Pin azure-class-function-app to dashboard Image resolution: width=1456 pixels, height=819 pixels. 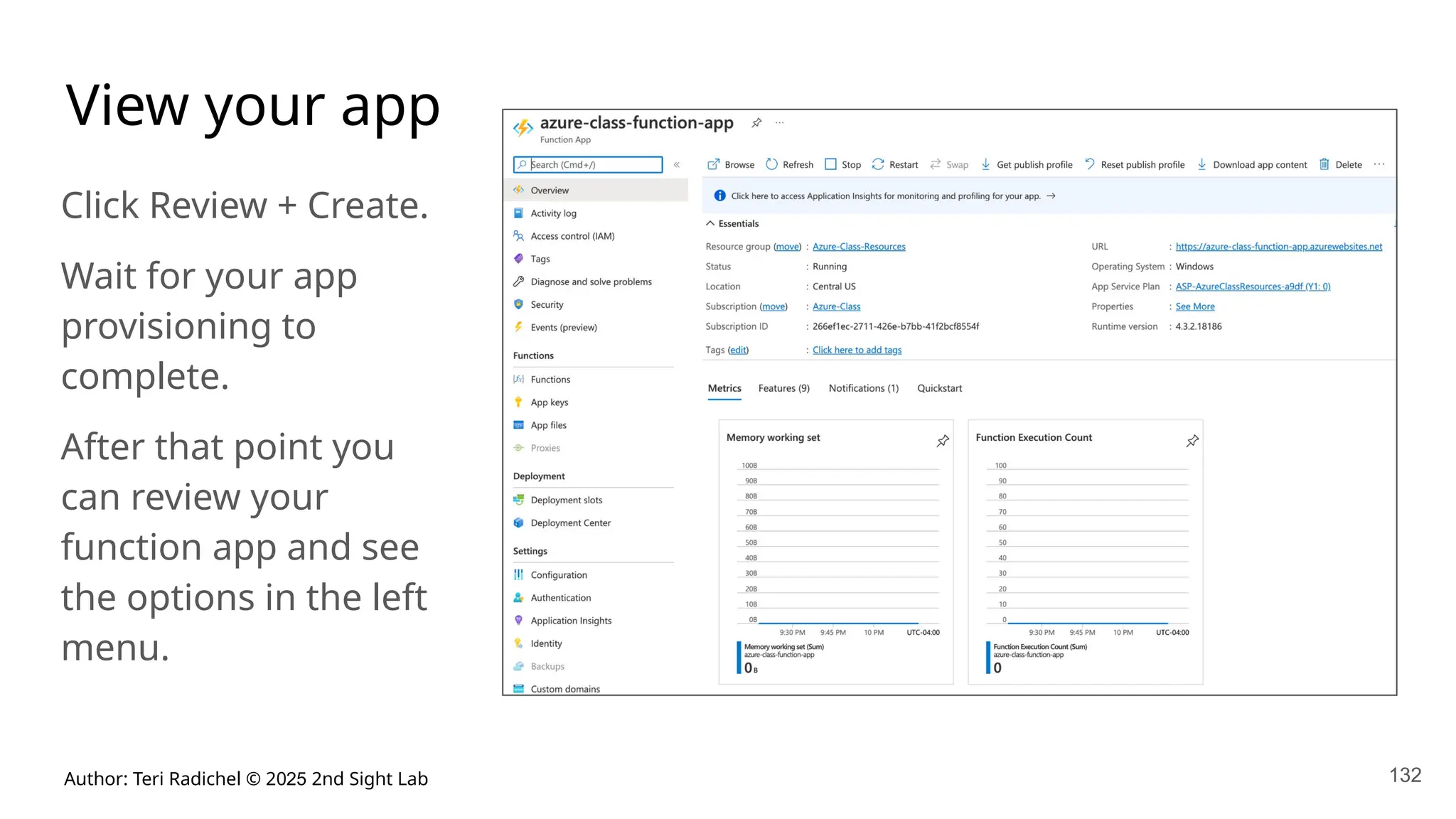756,123
